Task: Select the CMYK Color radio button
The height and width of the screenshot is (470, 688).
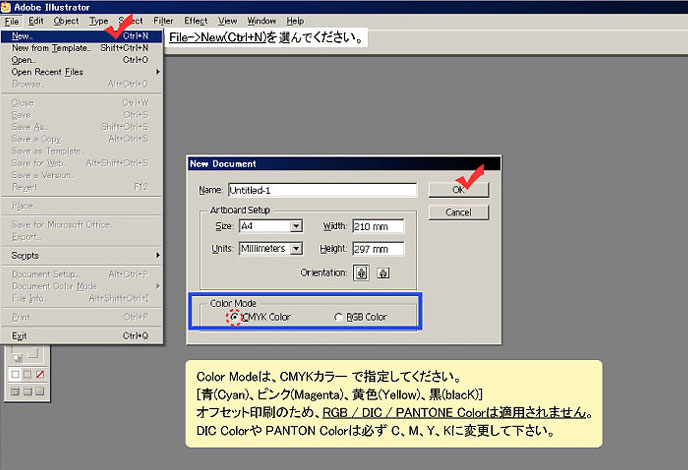Action: (x=234, y=317)
